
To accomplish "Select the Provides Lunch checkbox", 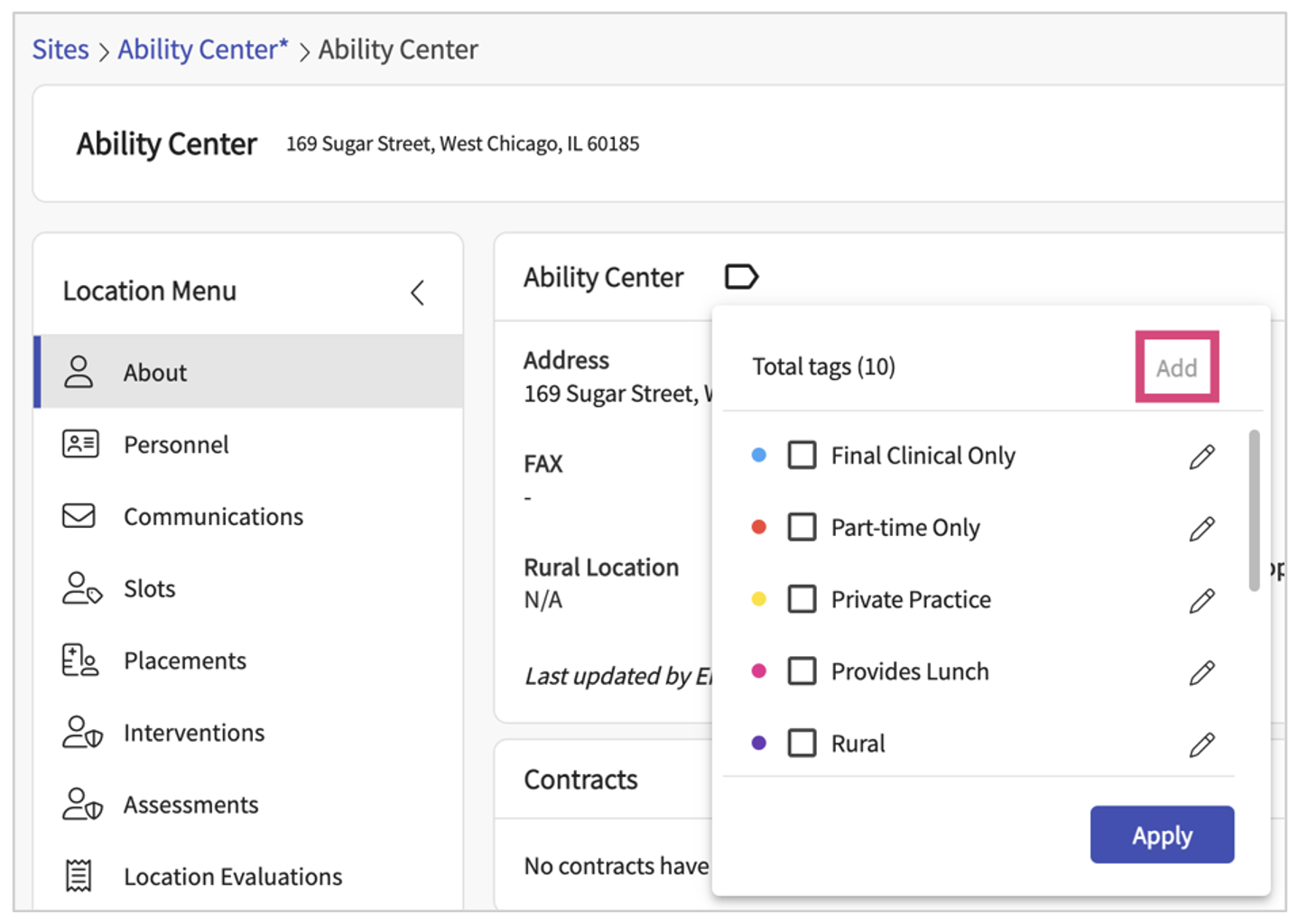I will (802, 671).
